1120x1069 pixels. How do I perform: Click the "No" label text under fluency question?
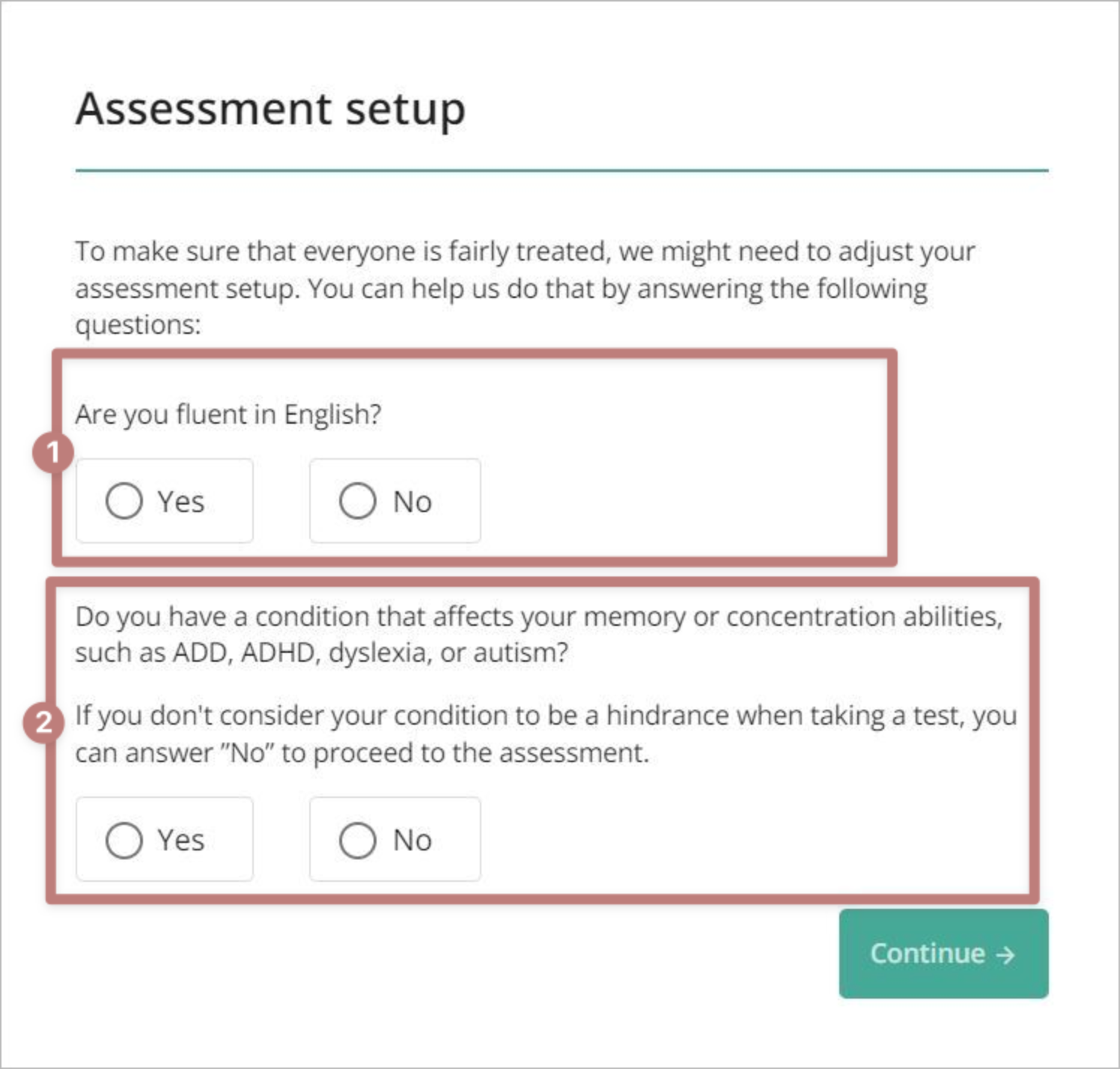click(413, 502)
